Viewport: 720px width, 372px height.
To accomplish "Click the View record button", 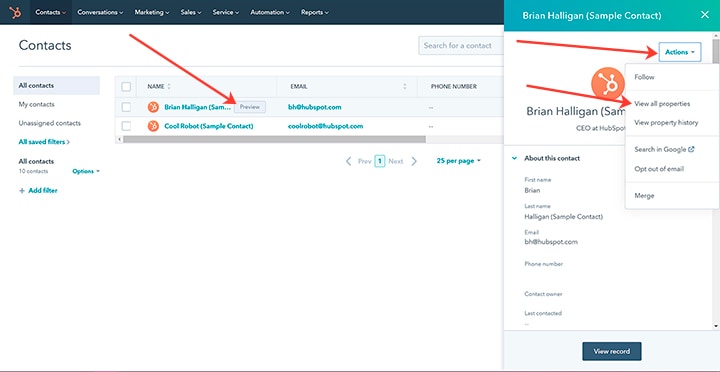I will pyautogui.click(x=612, y=351).
